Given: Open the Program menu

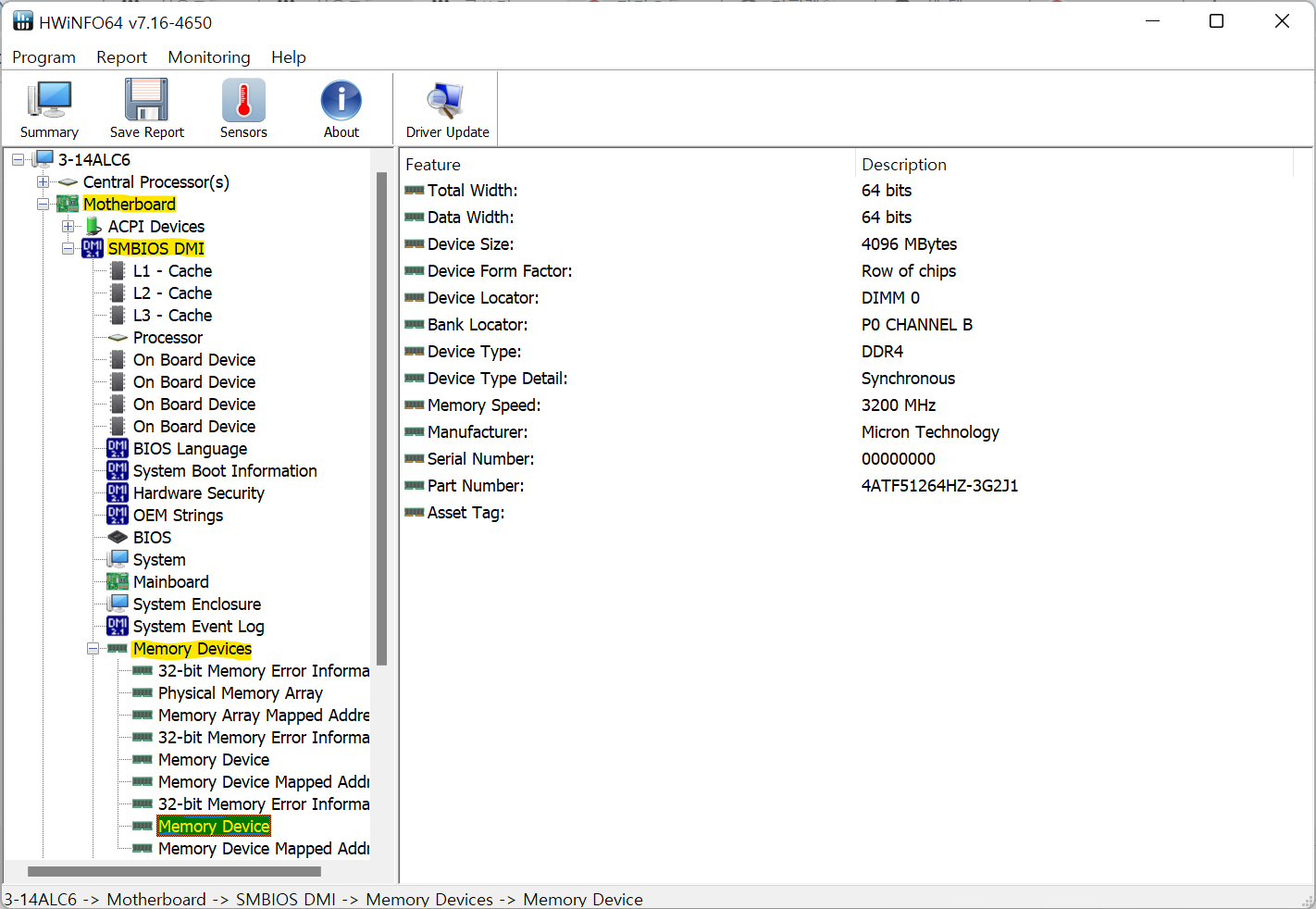Looking at the screenshot, I should tap(43, 57).
